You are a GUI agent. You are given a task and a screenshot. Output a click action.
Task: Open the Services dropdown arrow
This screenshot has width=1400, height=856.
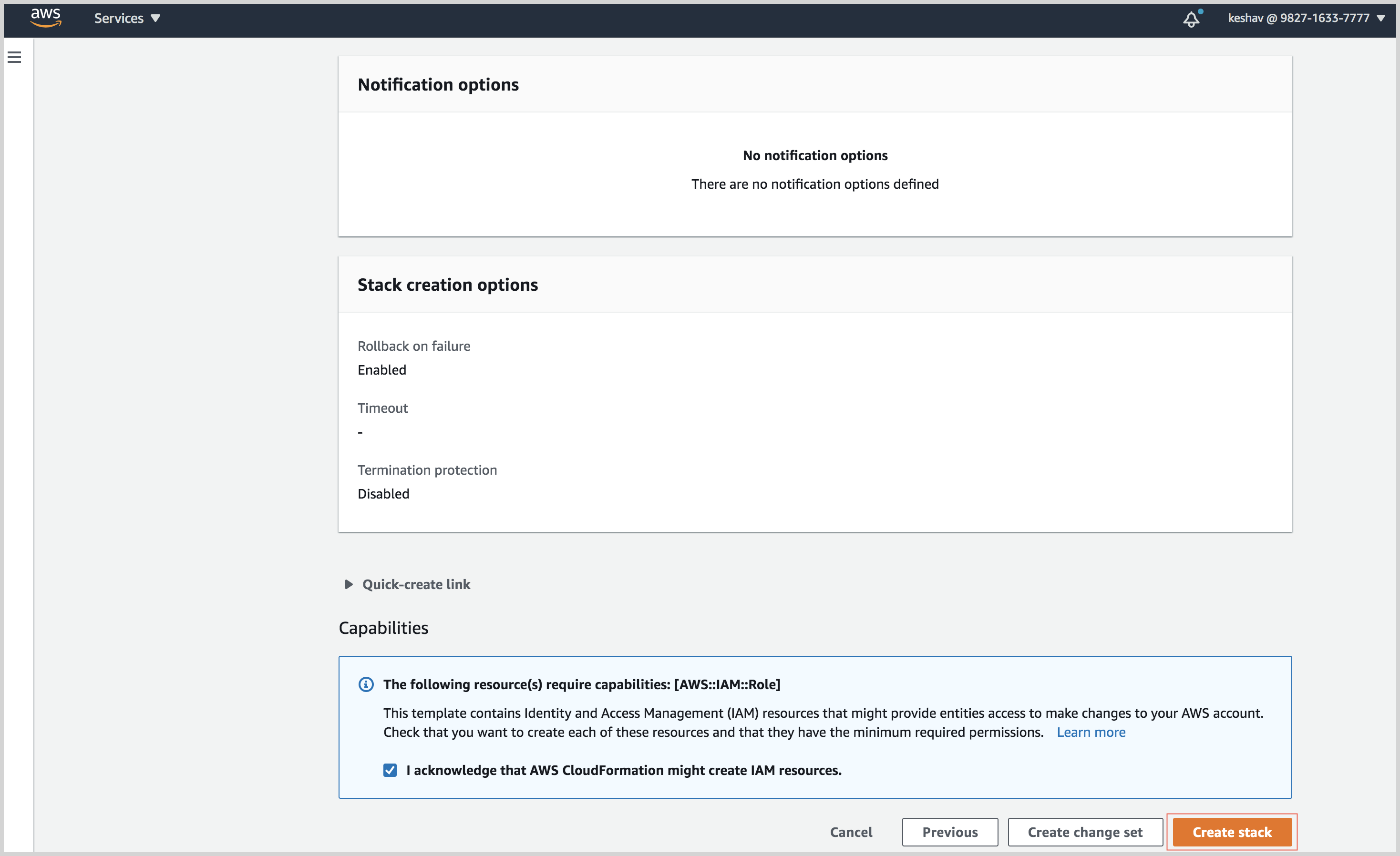coord(155,18)
